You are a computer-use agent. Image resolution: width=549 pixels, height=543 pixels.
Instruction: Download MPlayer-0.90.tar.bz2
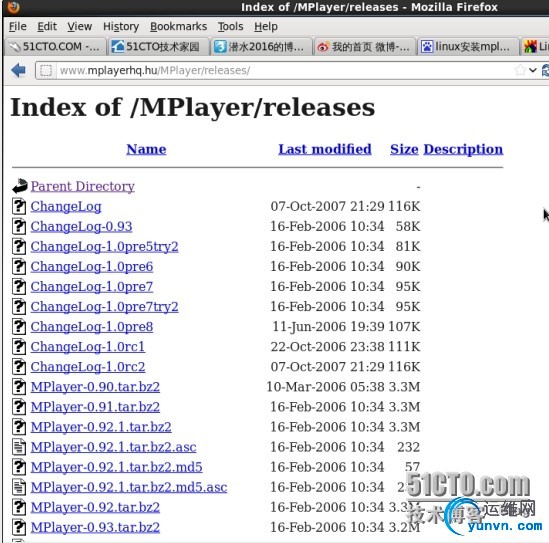pyautogui.click(x=95, y=387)
